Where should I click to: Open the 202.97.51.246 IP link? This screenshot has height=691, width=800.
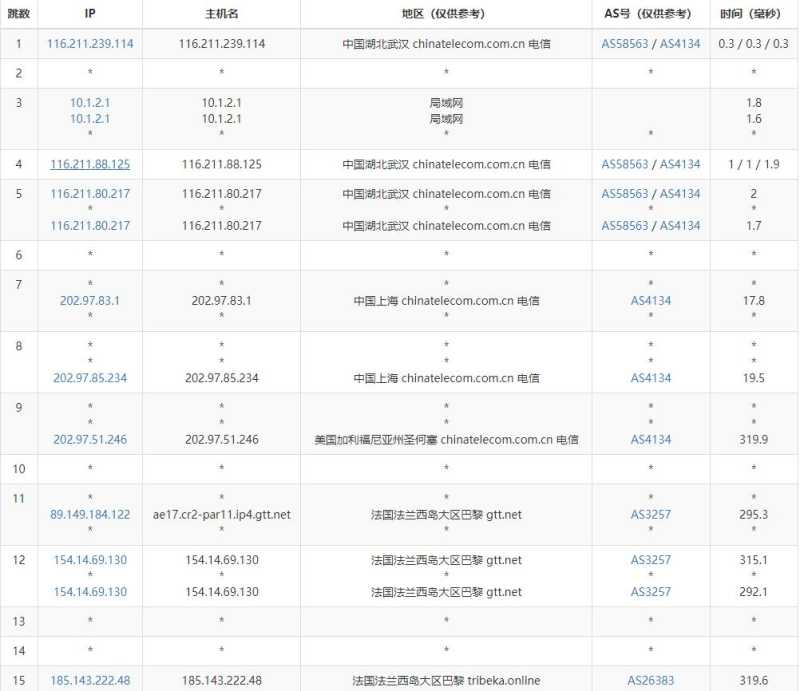(90, 439)
